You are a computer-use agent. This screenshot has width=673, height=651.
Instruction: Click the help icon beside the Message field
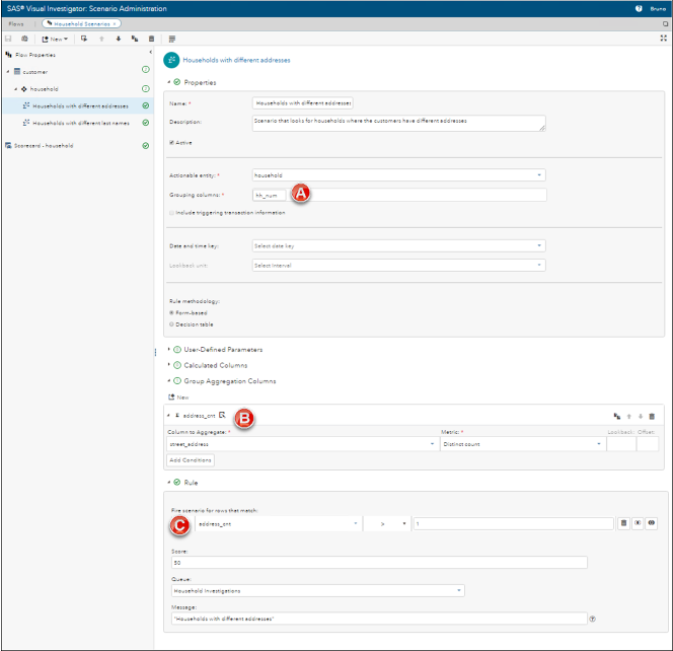(592, 619)
